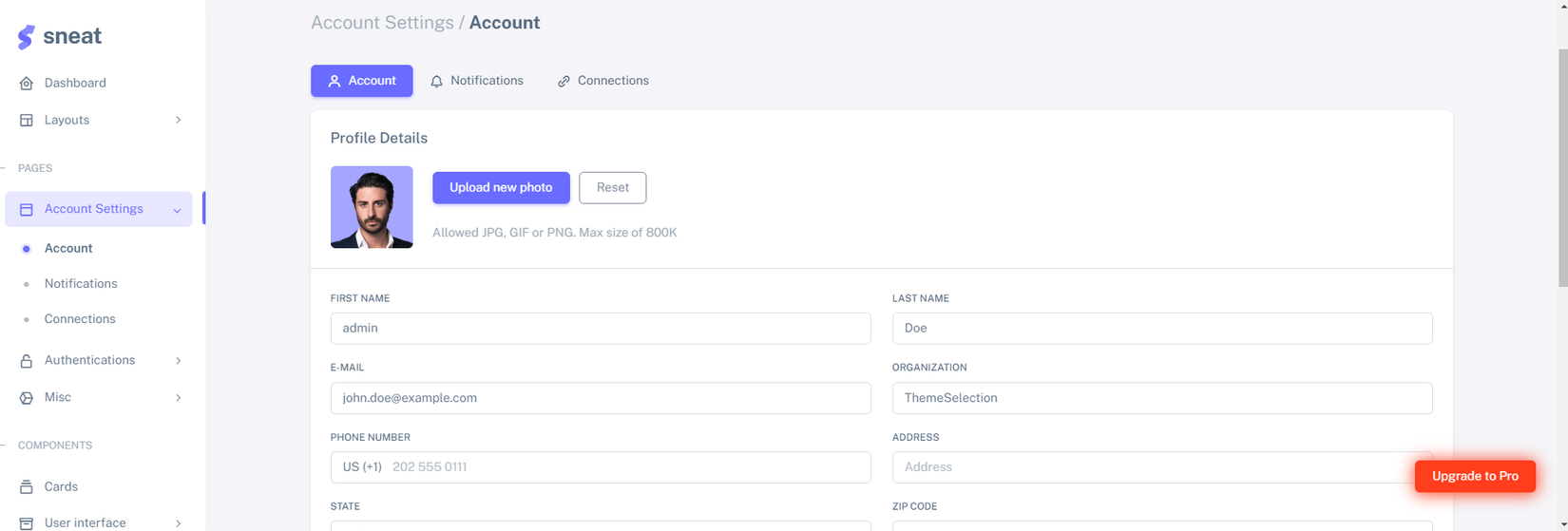This screenshot has height=531, width=1568.
Task: Click the Dashboard home icon
Action: tap(27, 84)
